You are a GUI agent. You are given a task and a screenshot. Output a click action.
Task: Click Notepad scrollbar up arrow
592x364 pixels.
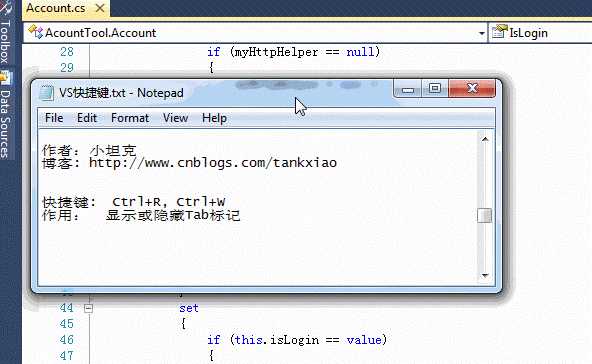pyautogui.click(x=485, y=139)
